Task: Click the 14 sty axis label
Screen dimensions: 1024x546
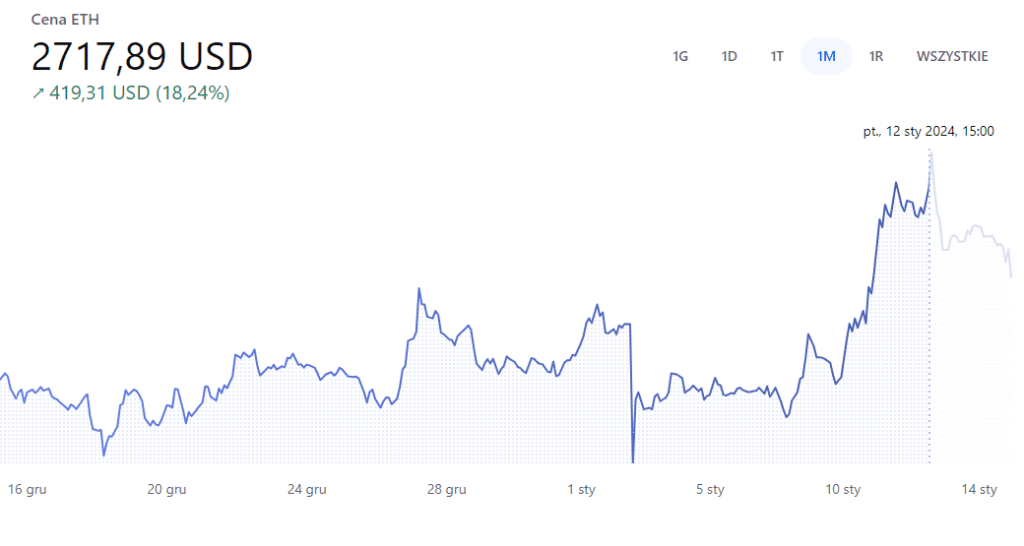Action: (979, 489)
